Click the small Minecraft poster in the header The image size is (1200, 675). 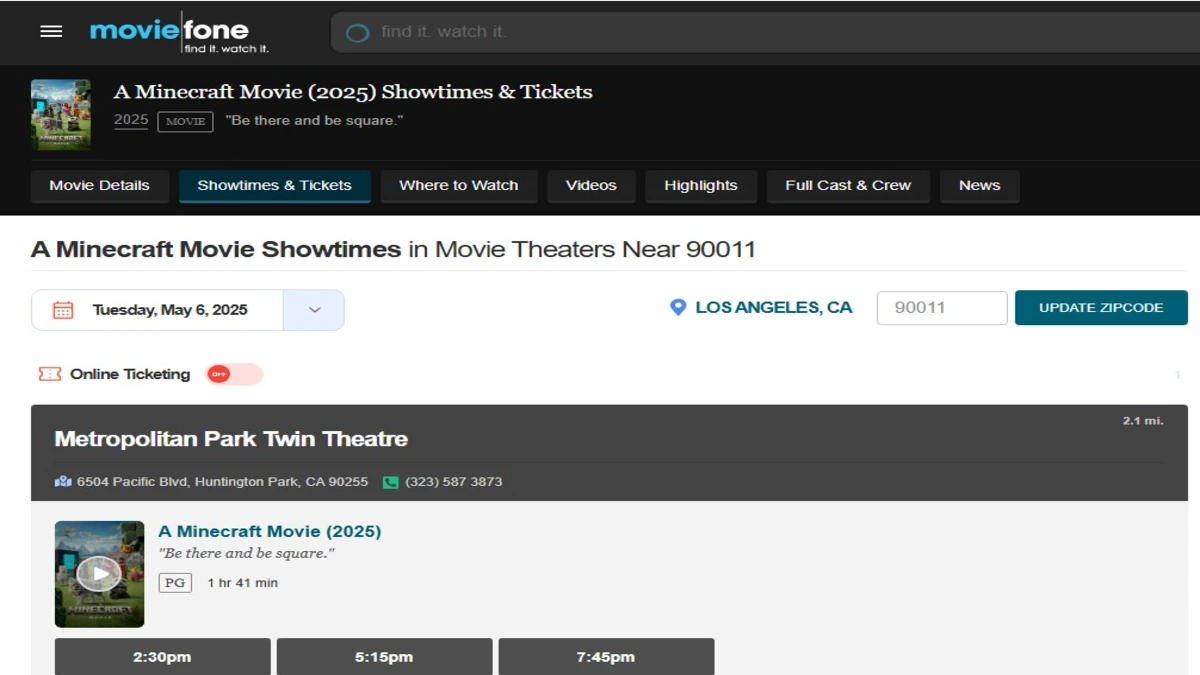click(61, 115)
